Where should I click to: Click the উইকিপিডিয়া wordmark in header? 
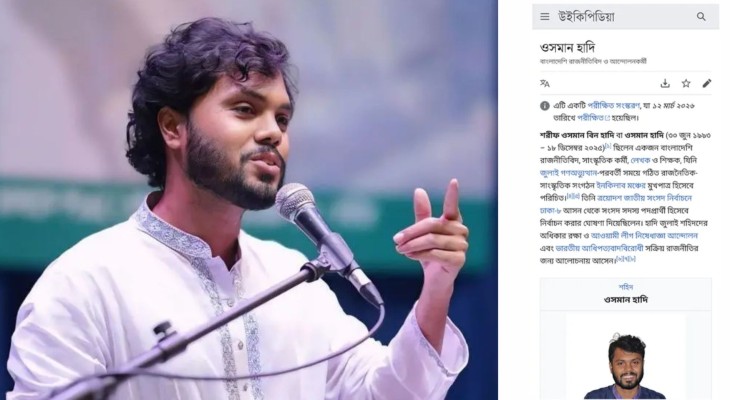tap(587, 17)
